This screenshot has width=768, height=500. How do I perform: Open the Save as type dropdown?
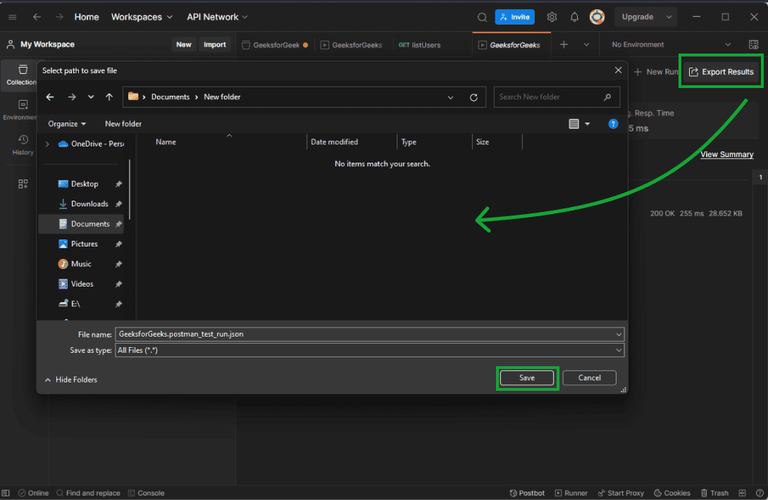[x=369, y=350]
